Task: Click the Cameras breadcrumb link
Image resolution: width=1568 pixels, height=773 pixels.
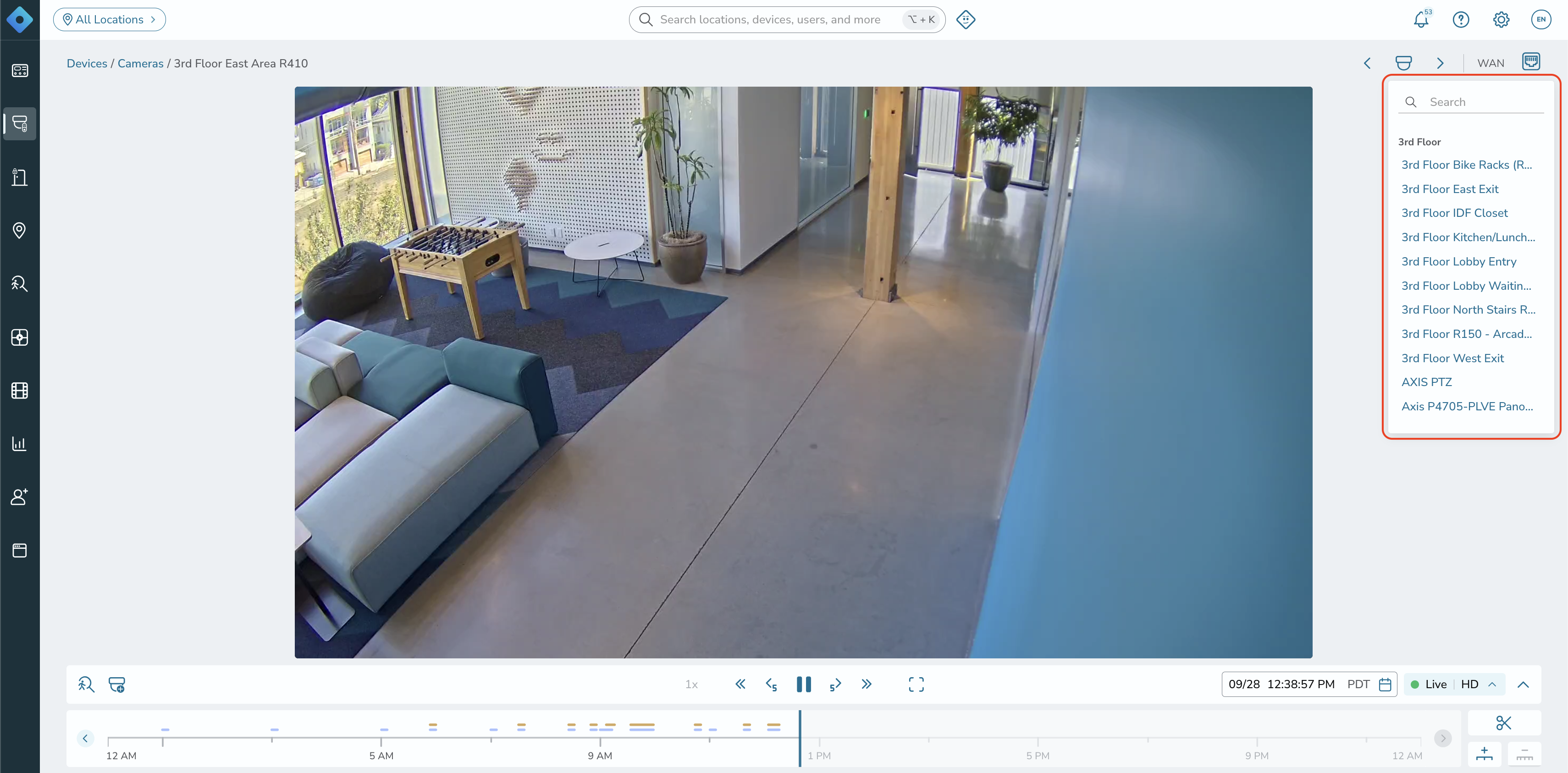Action: click(x=140, y=63)
